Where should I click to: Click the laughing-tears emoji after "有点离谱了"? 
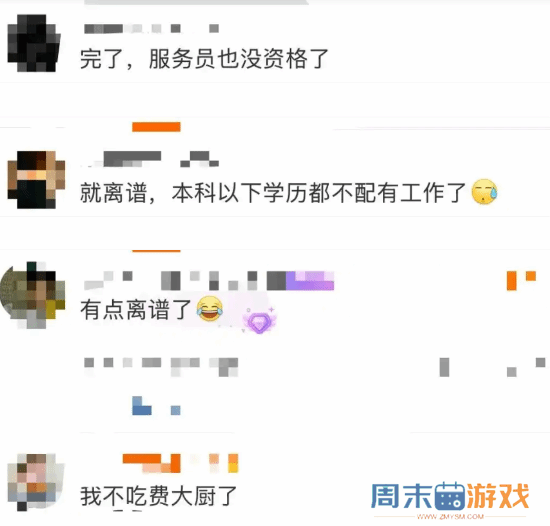point(209,309)
